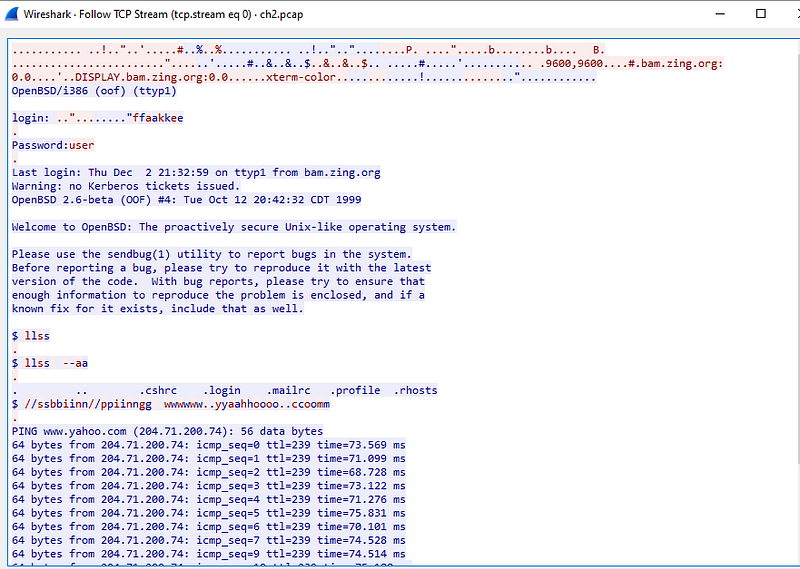Click 'Warning: no Kerberos tickets issued.' line
Viewport: 800px width, 569px height.
[126, 186]
